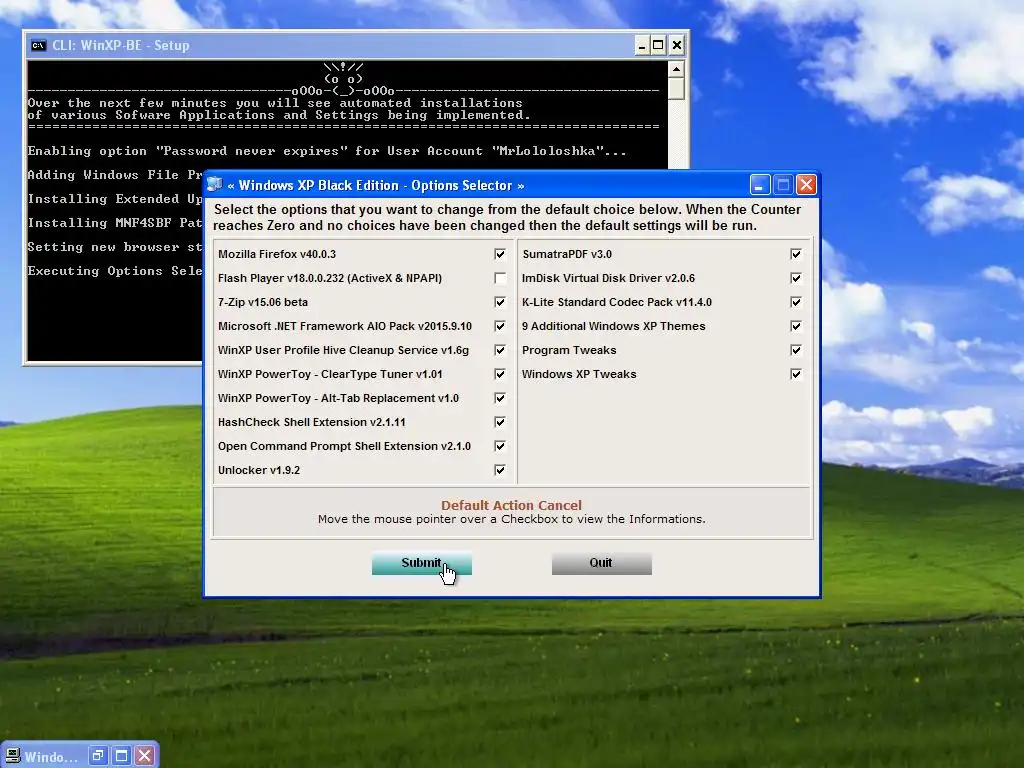The image size is (1024, 768).
Task: Click the Options Selector window title bar text
Action: 376,185
